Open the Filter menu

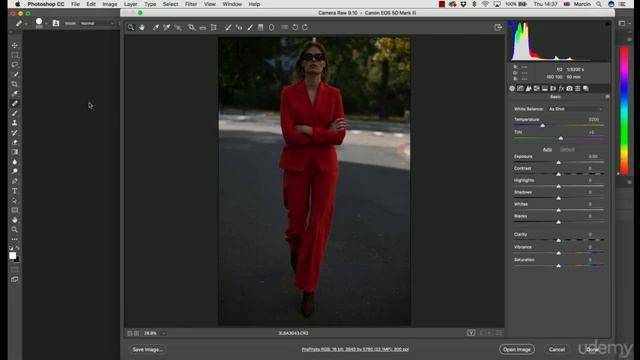tap(191, 4)
